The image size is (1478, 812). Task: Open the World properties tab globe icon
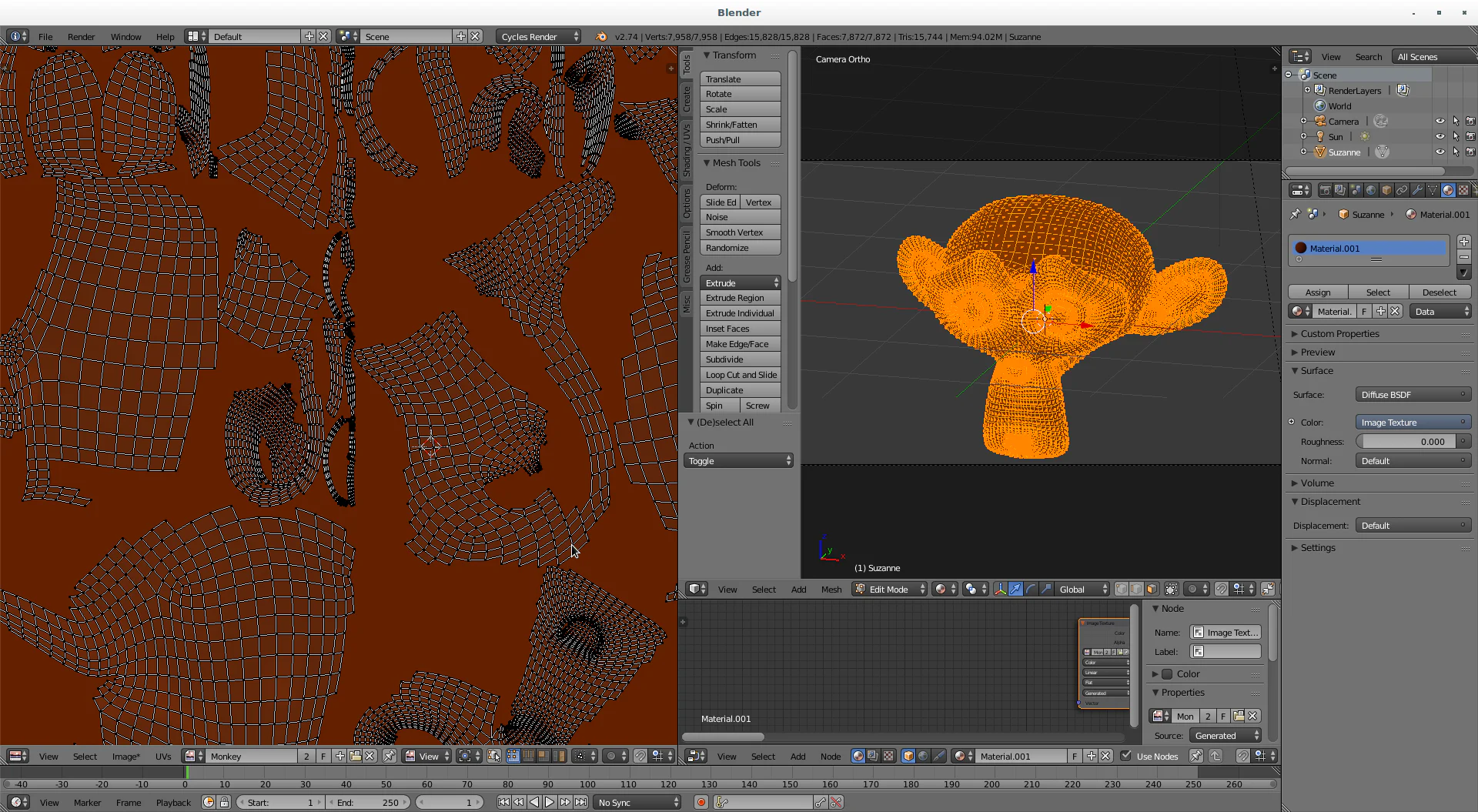click(1371, 190)
